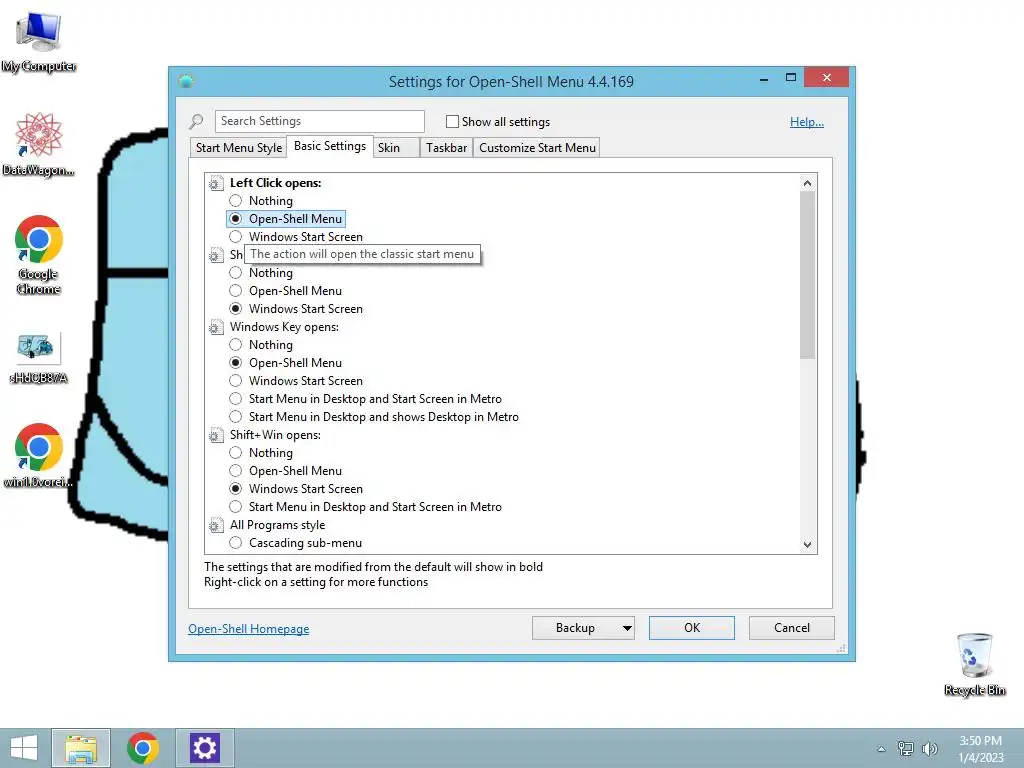The image size is (1024, 768).
Task: Click the All Programs style setting icon
Action: pyautogui.click(x=216, y=525)
